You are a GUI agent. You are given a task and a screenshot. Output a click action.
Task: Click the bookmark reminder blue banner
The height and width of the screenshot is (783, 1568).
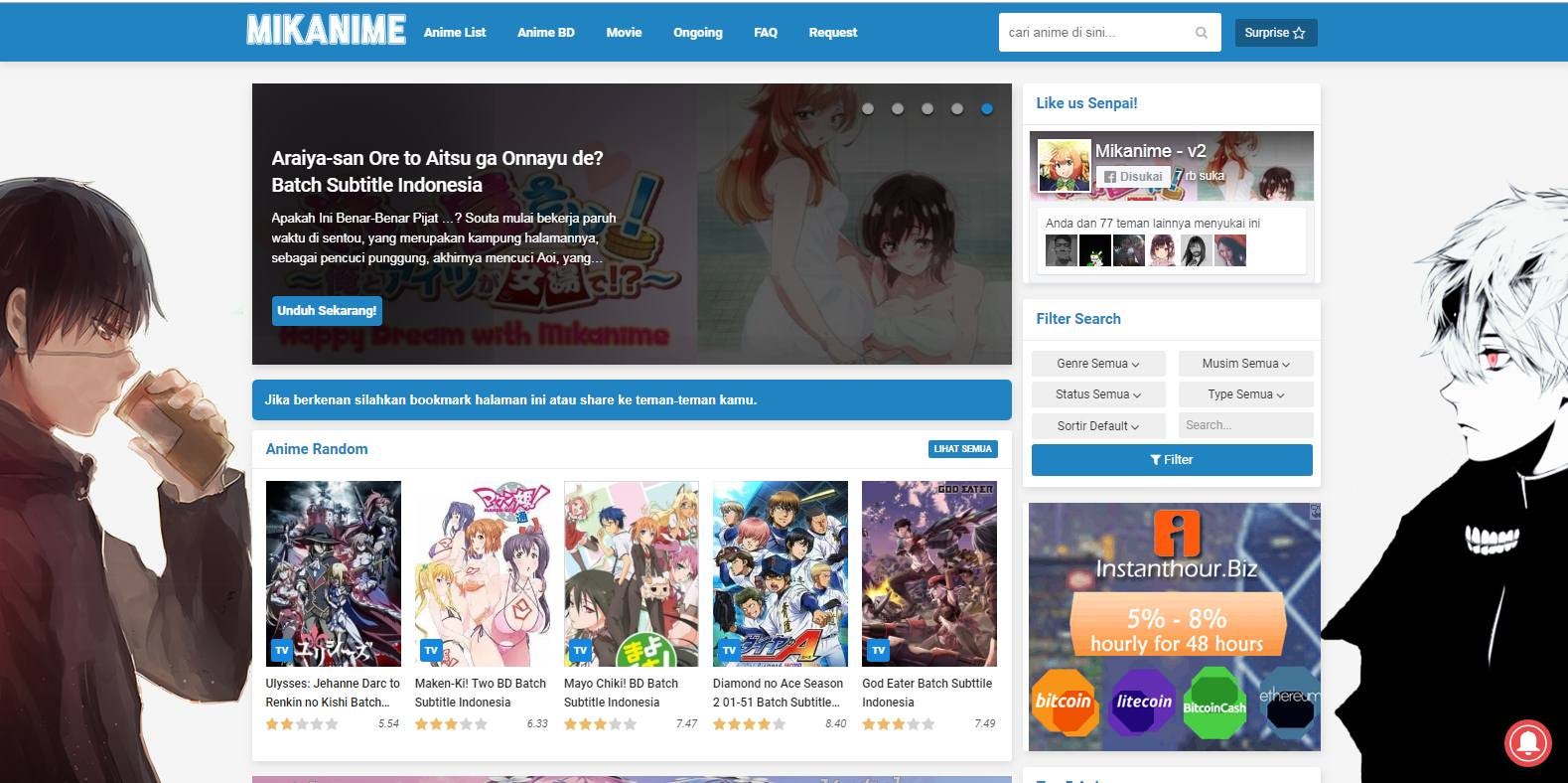click(x=632, y=399)
